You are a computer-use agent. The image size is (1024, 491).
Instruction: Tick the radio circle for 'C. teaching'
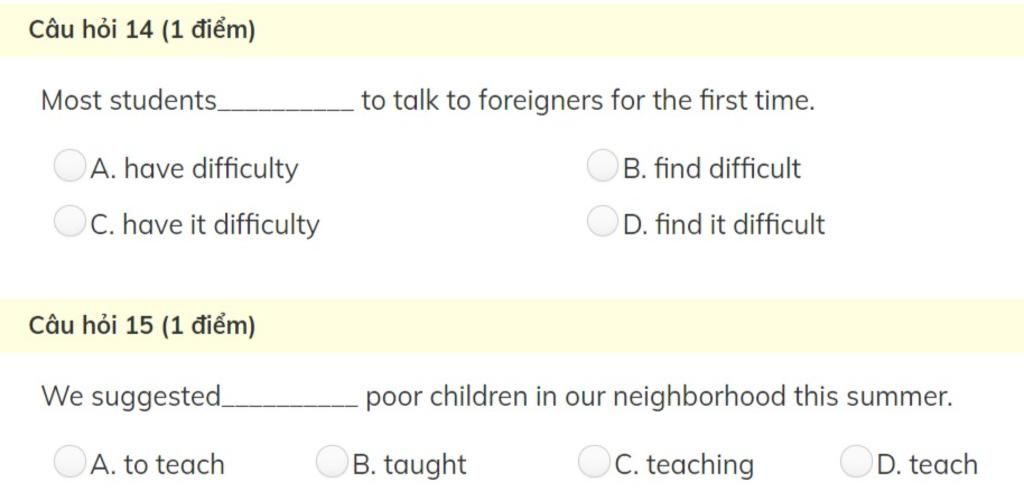[594, 462]
